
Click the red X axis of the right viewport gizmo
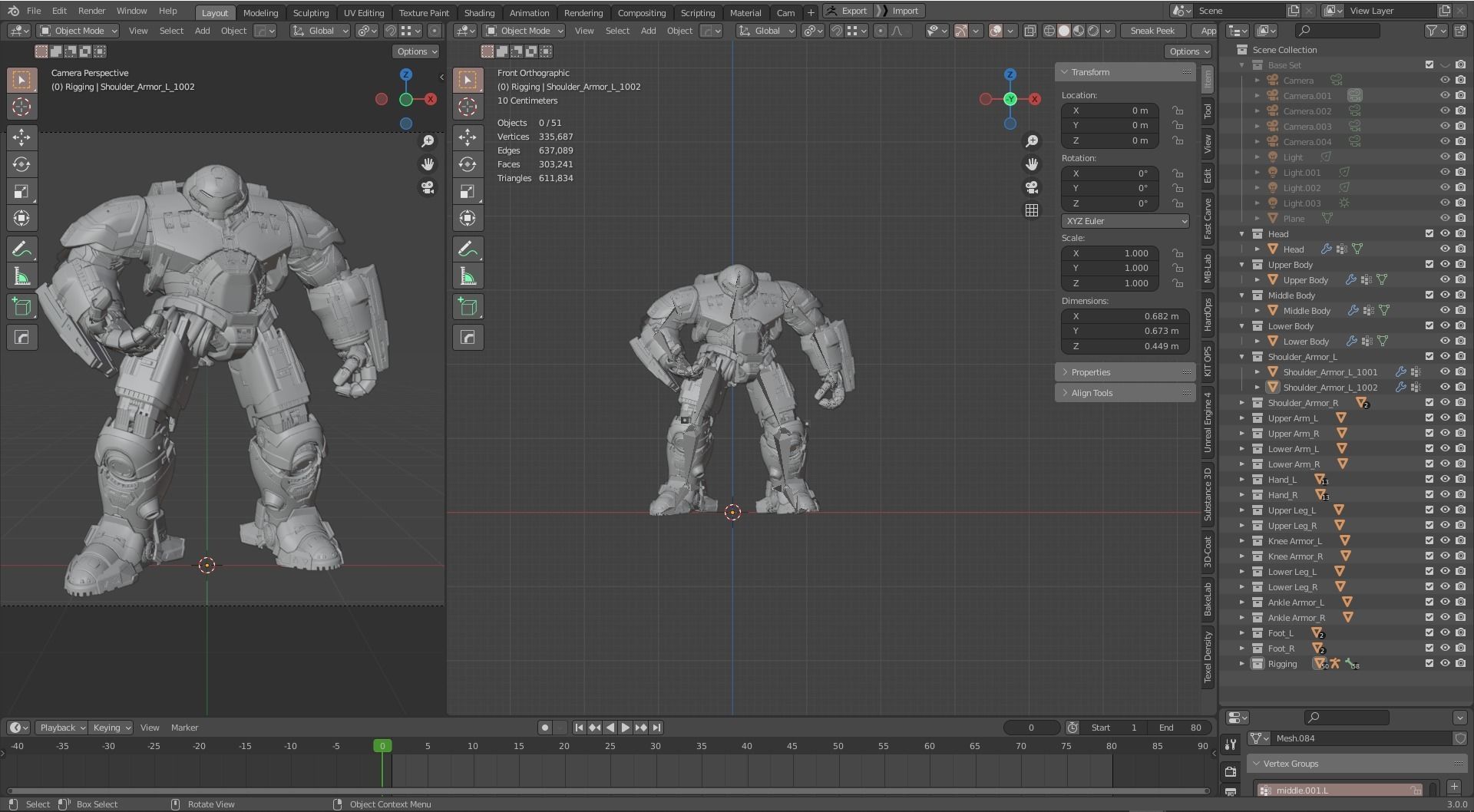click(x=1035, y=99)
